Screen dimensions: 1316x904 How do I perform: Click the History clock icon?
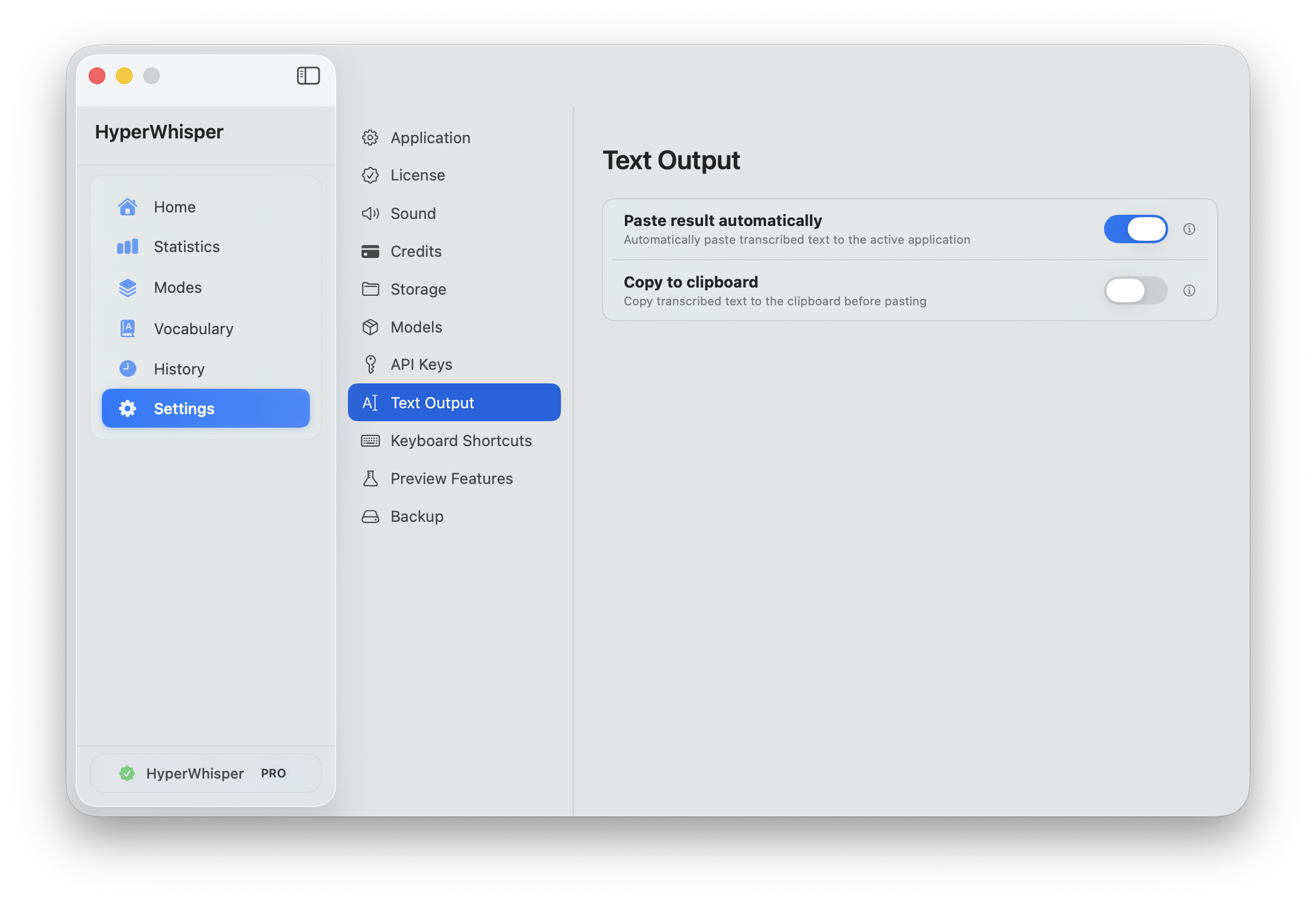click(127, 369)
